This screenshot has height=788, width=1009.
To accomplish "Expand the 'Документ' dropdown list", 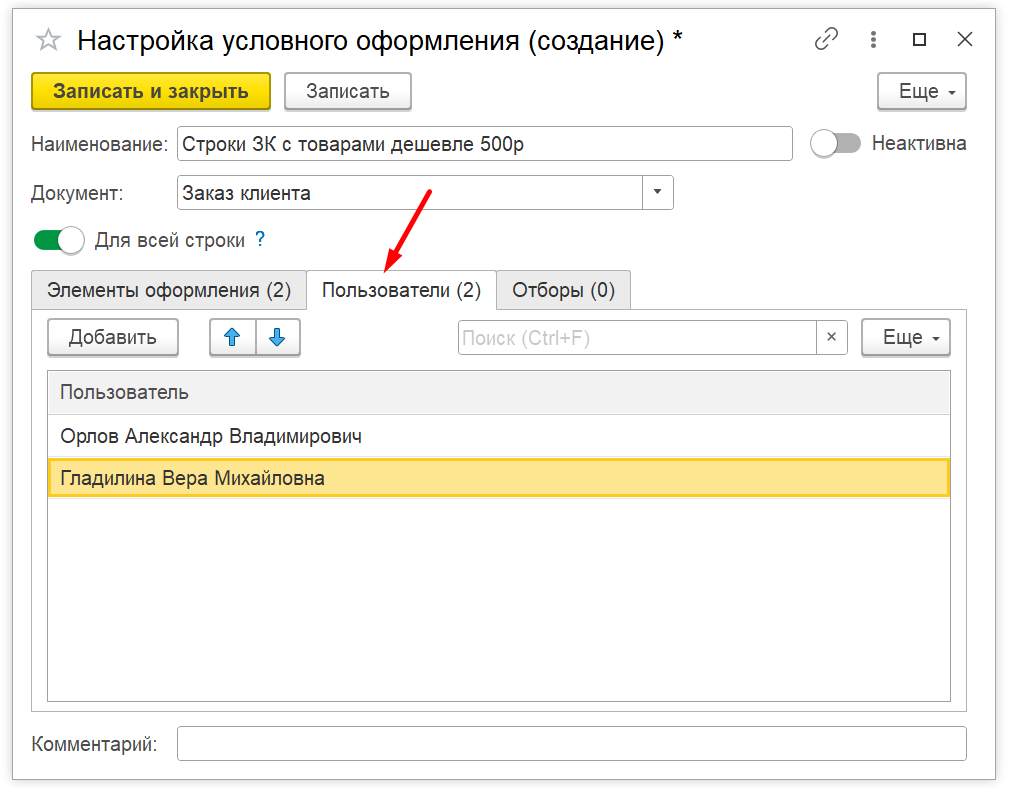I will pos(657,192).
